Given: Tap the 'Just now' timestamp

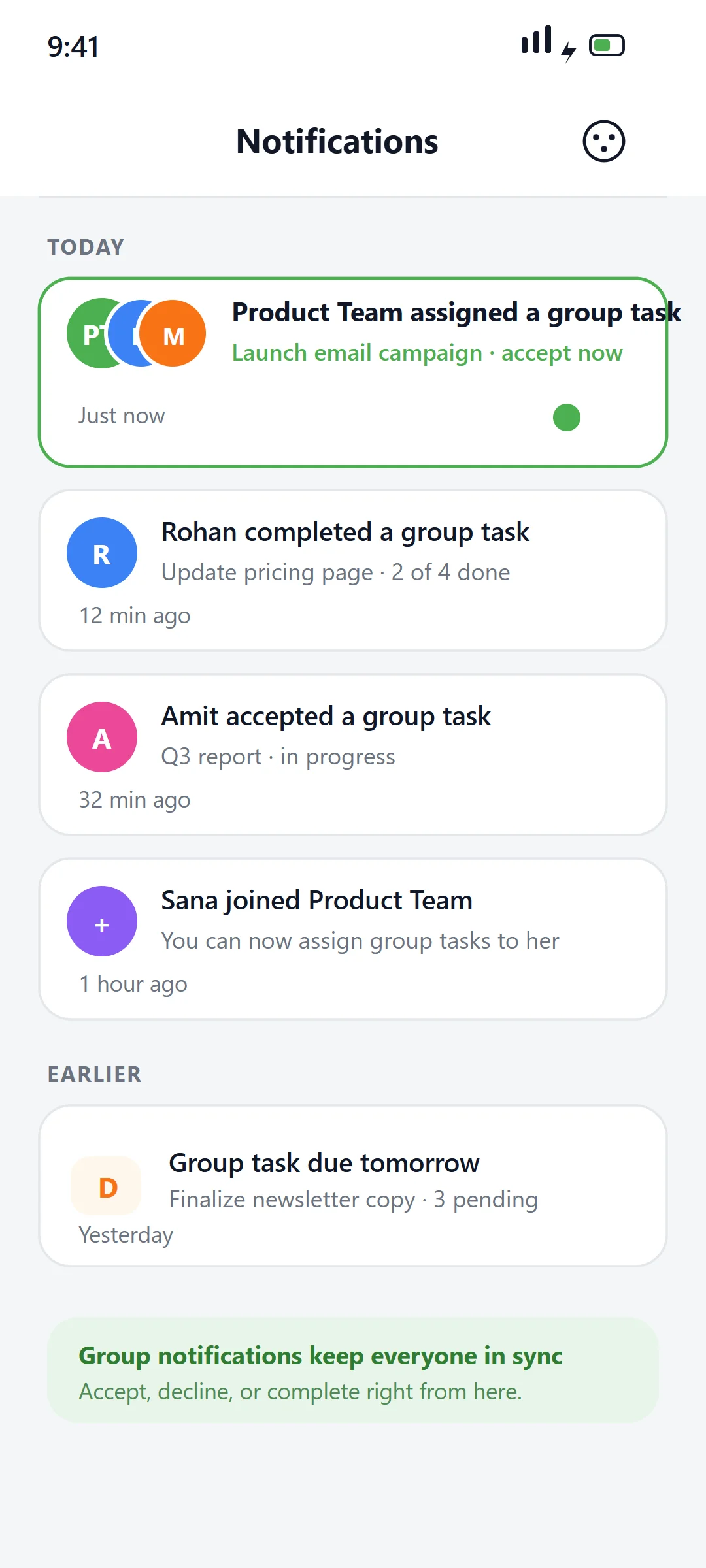Looking at the screenshot, I should coord(122,416).
